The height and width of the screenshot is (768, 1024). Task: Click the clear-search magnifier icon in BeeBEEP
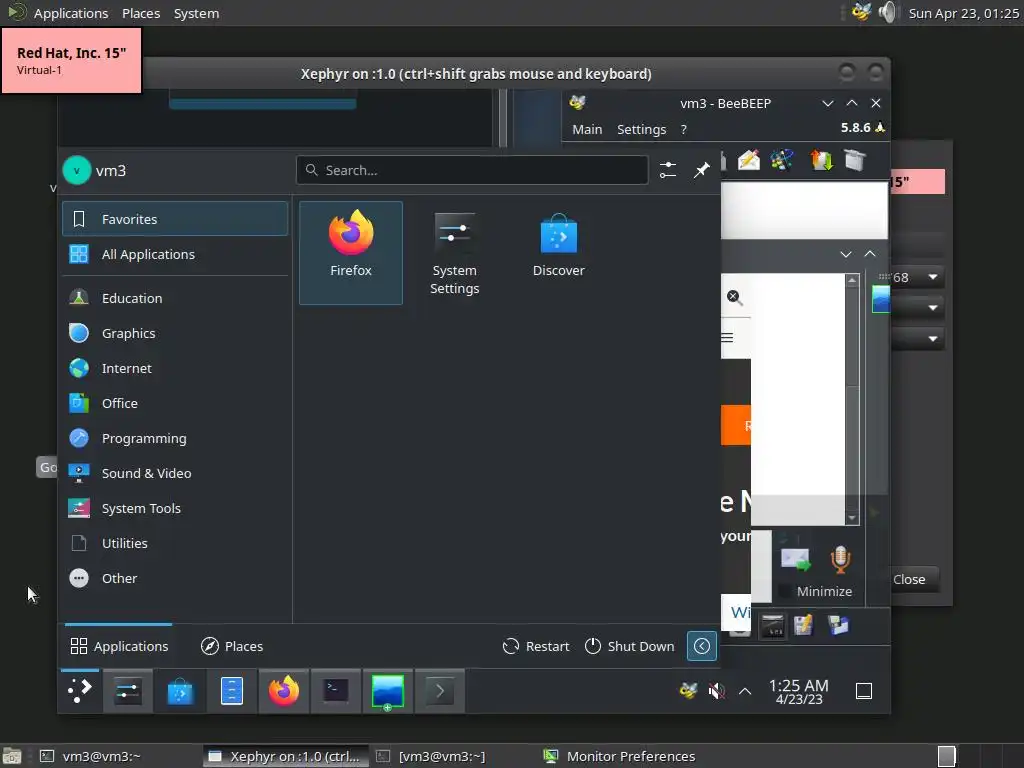(734, 297)
